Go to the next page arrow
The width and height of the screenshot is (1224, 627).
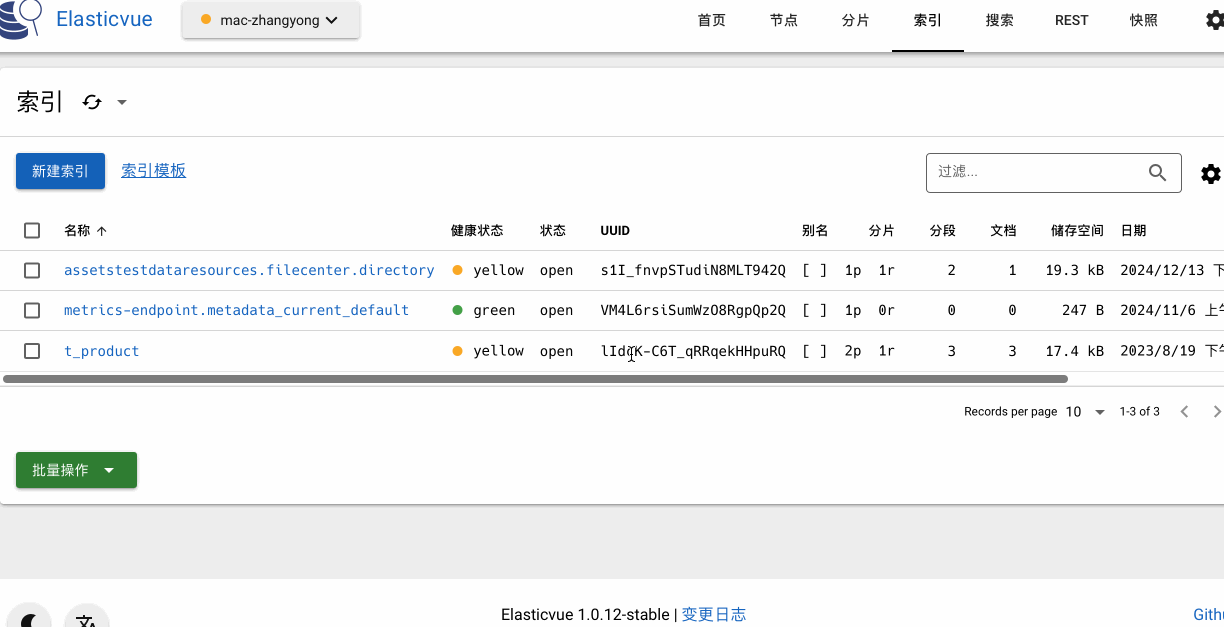[1216, 411]
